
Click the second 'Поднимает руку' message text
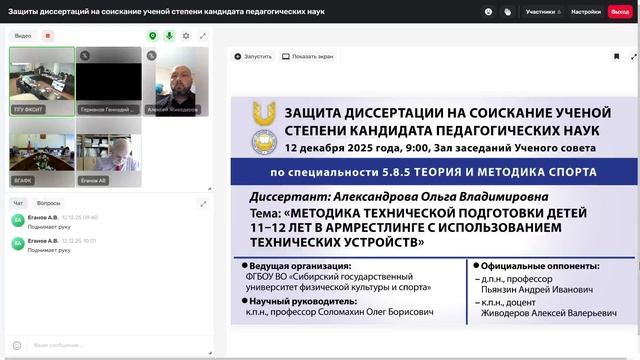tap(49, 250)
